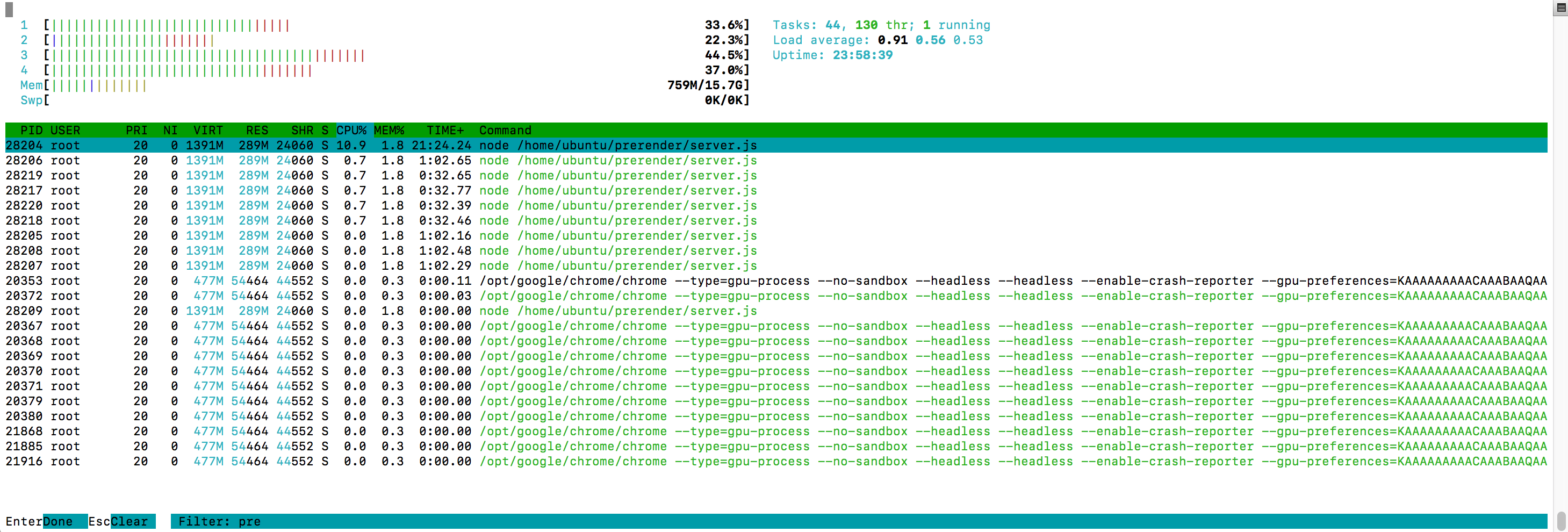Sort processes by the CPU% column header
Viewport: 1568px width, 532px height.
click(352, 130)
